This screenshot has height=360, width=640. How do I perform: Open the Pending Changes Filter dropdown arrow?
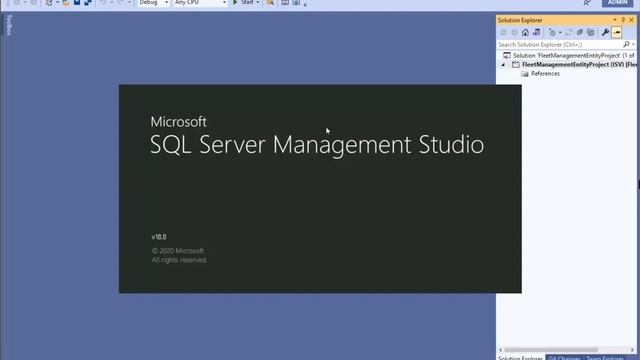pyautogui.click(x=560, y=33)
